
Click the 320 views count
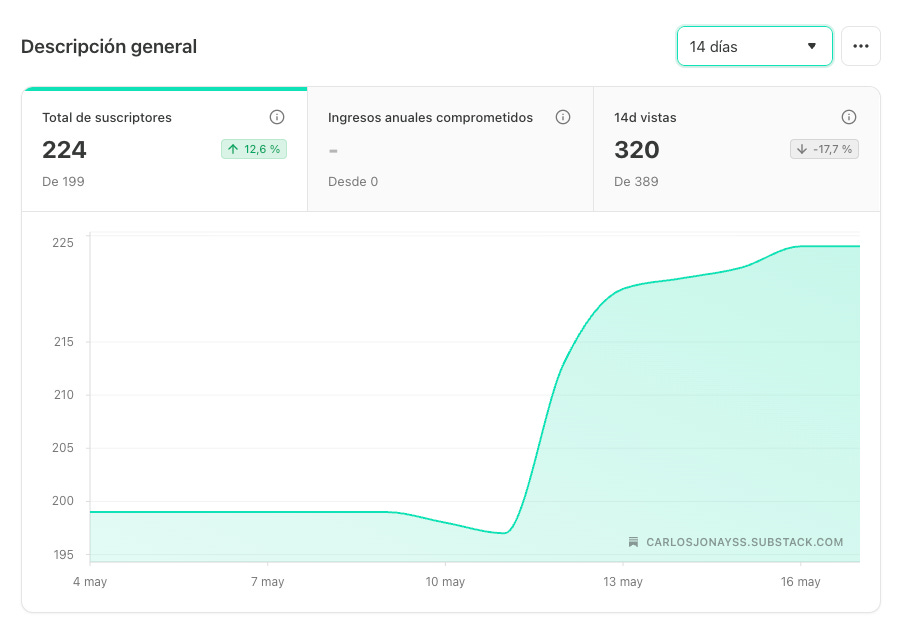pos(636,150)
